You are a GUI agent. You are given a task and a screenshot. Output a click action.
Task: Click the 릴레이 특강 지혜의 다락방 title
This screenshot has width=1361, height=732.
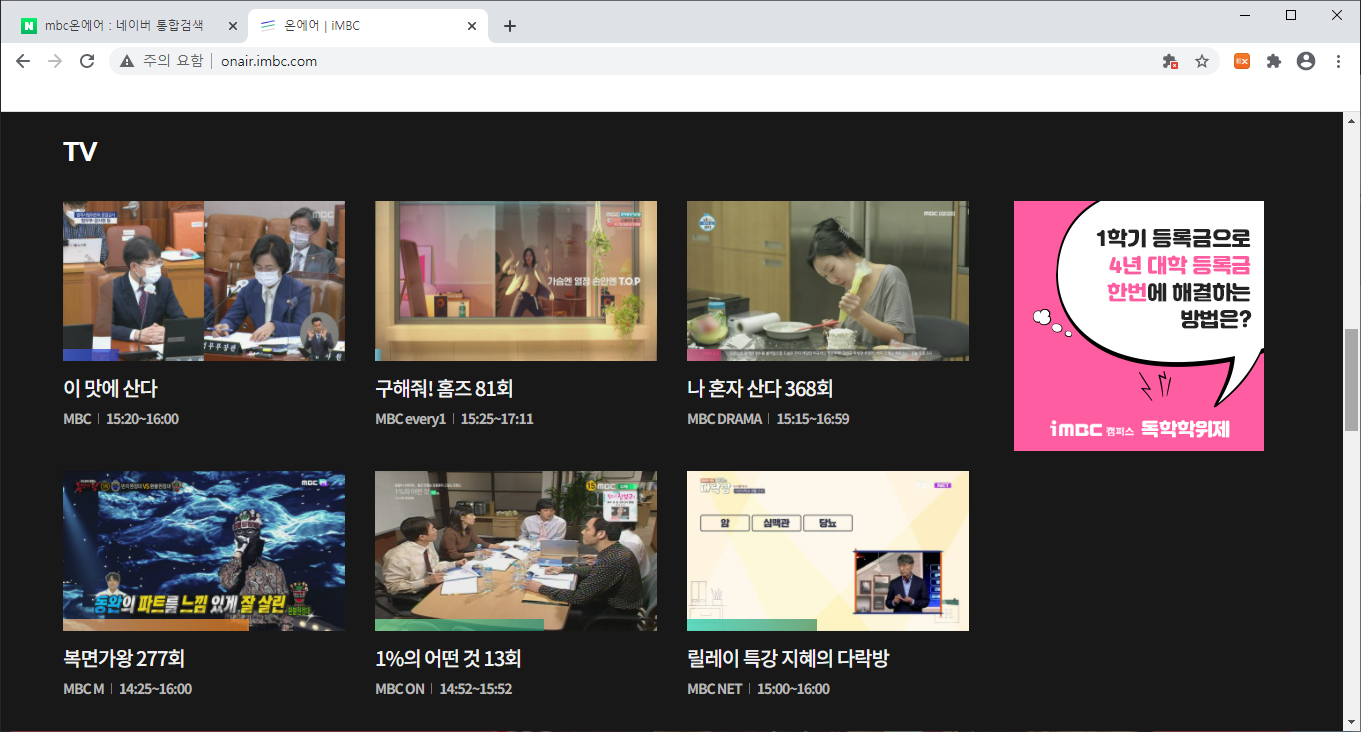[788, 659]
